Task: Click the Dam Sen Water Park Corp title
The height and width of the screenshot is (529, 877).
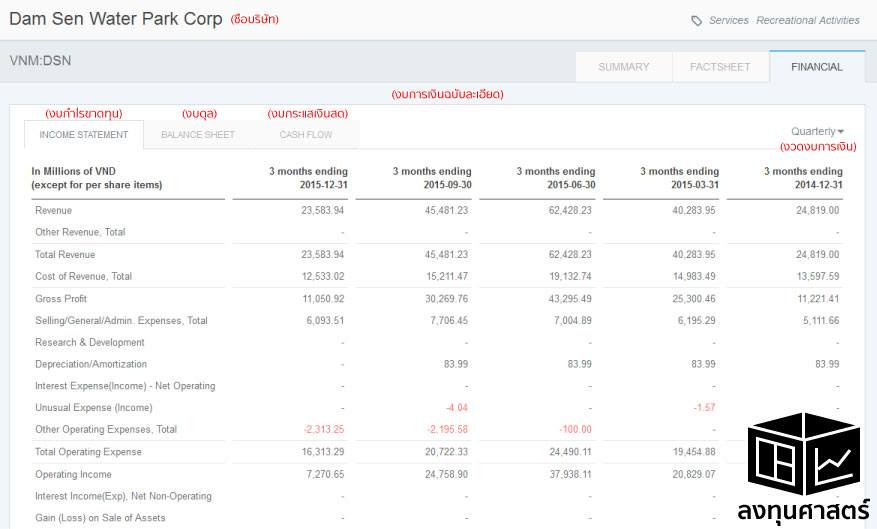Action: click(x=116, y=18)
